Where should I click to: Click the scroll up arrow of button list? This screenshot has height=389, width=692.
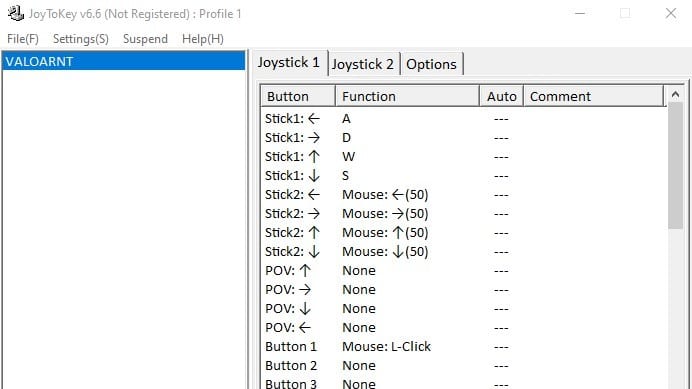[675, 94]
